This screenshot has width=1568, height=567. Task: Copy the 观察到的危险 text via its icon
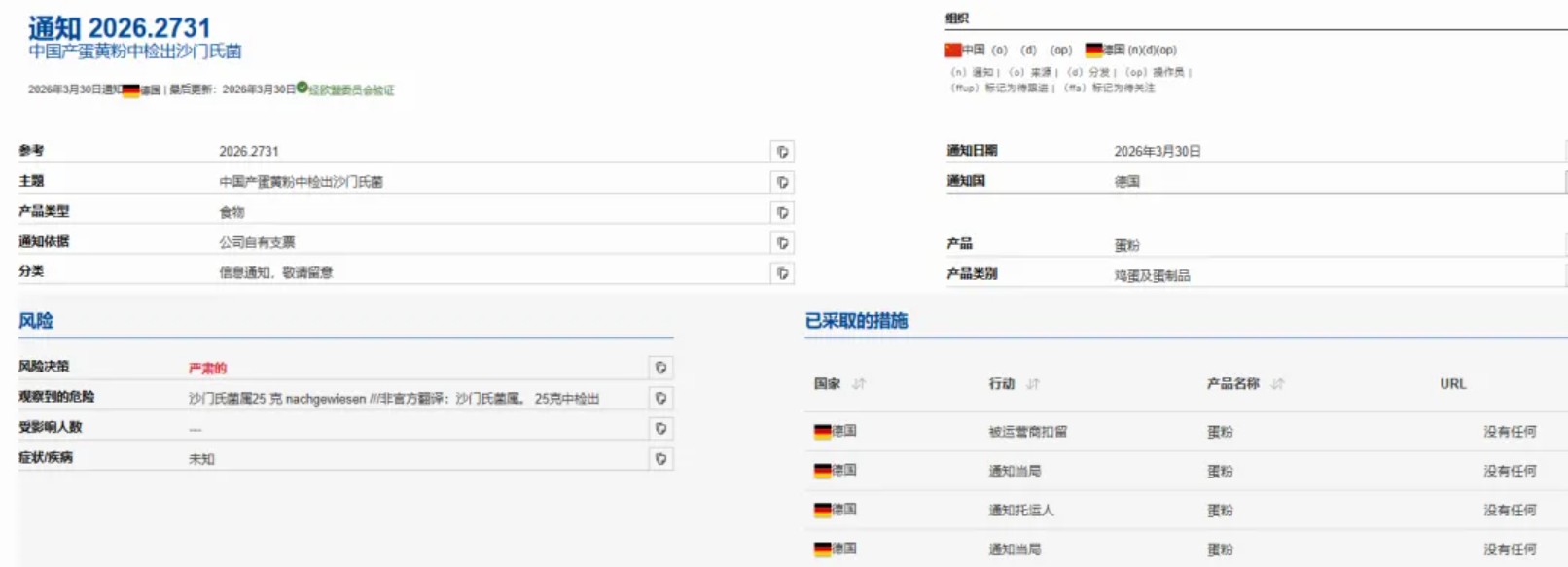tap(660, 398)
